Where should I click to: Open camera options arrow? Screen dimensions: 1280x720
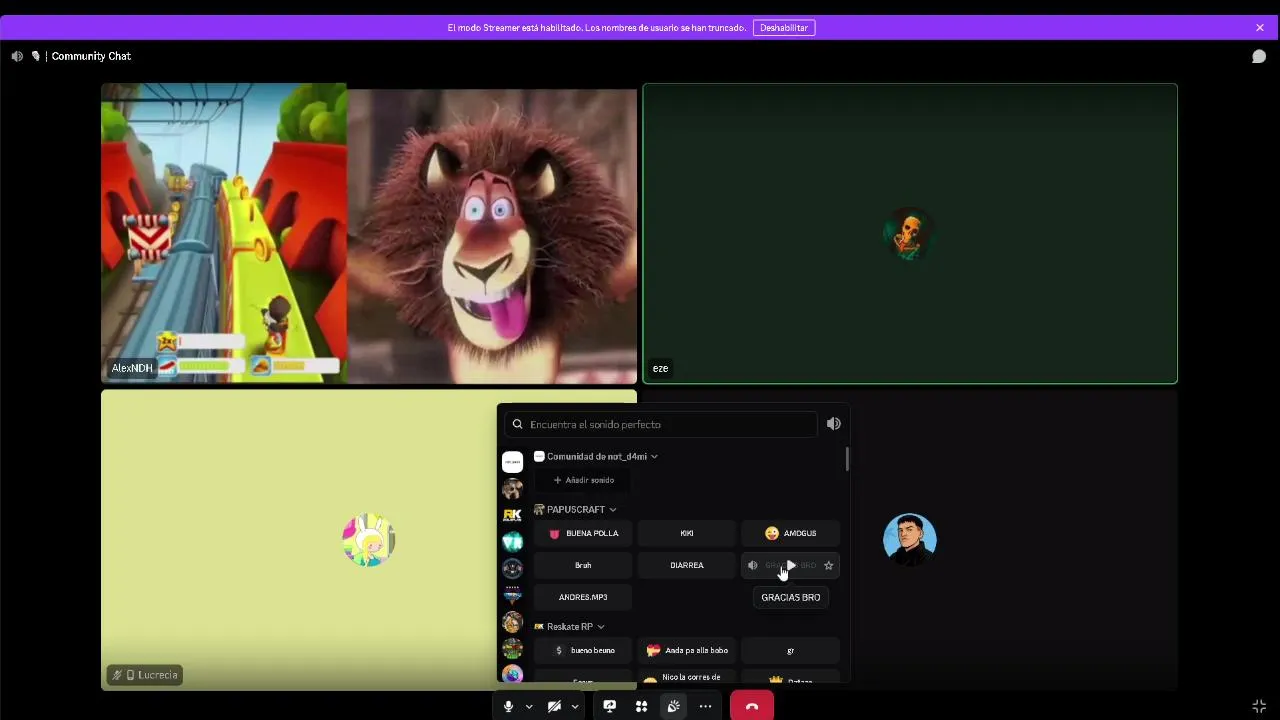click(x=575, y=707)
